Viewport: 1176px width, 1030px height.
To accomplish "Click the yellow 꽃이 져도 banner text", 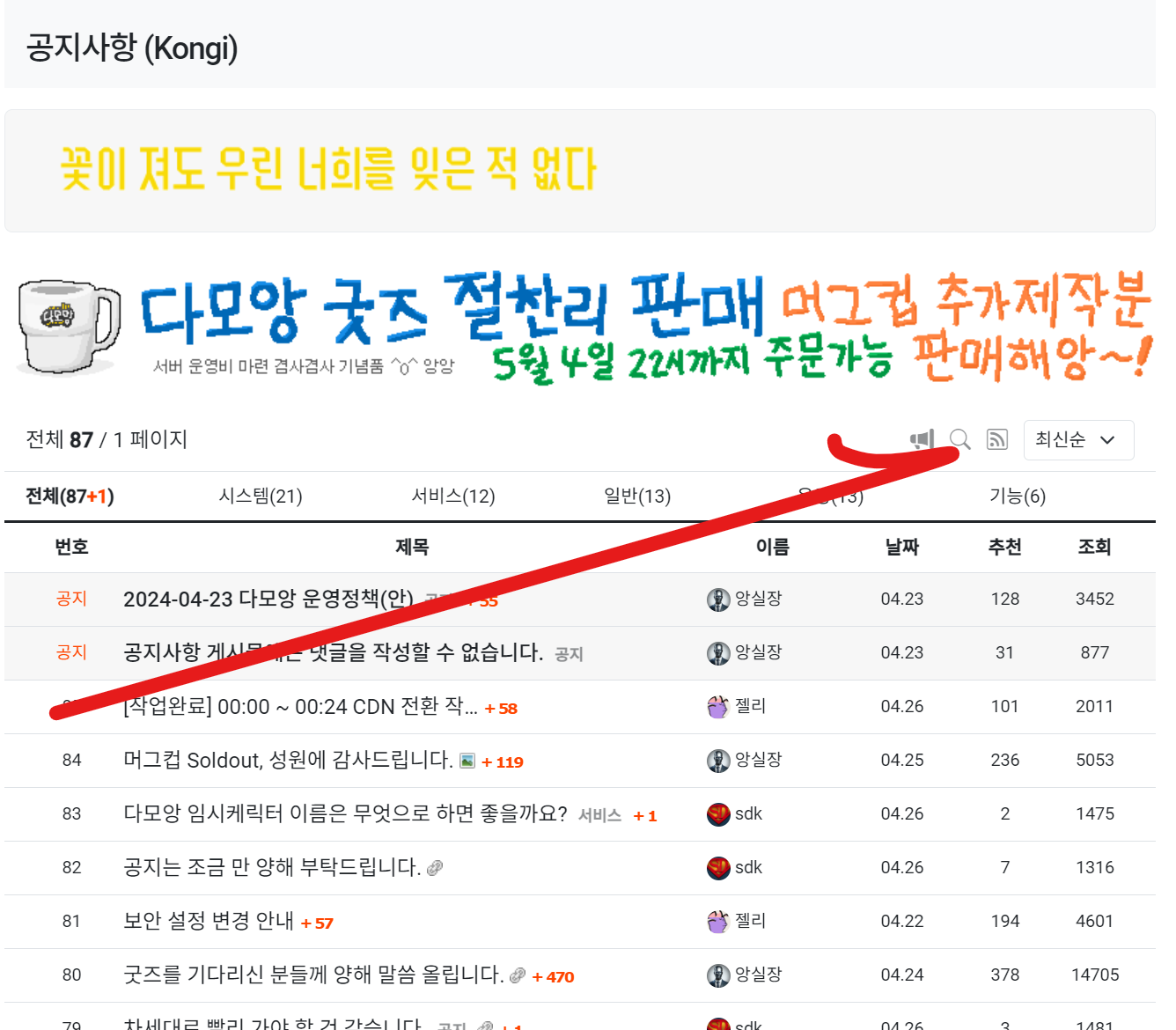I will tap(328, 169).
